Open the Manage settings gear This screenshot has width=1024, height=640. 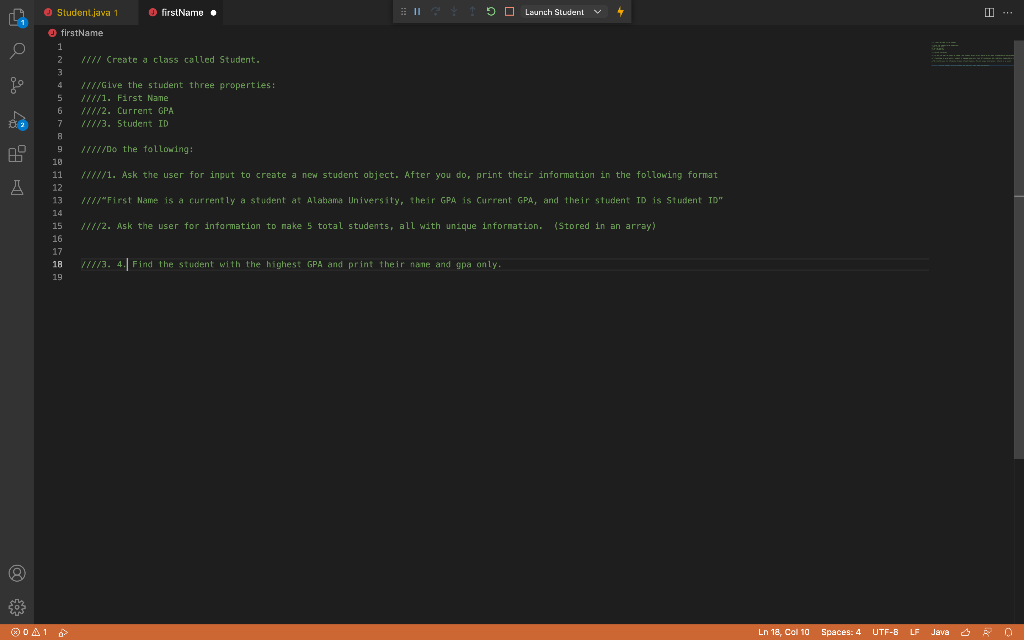16,606
